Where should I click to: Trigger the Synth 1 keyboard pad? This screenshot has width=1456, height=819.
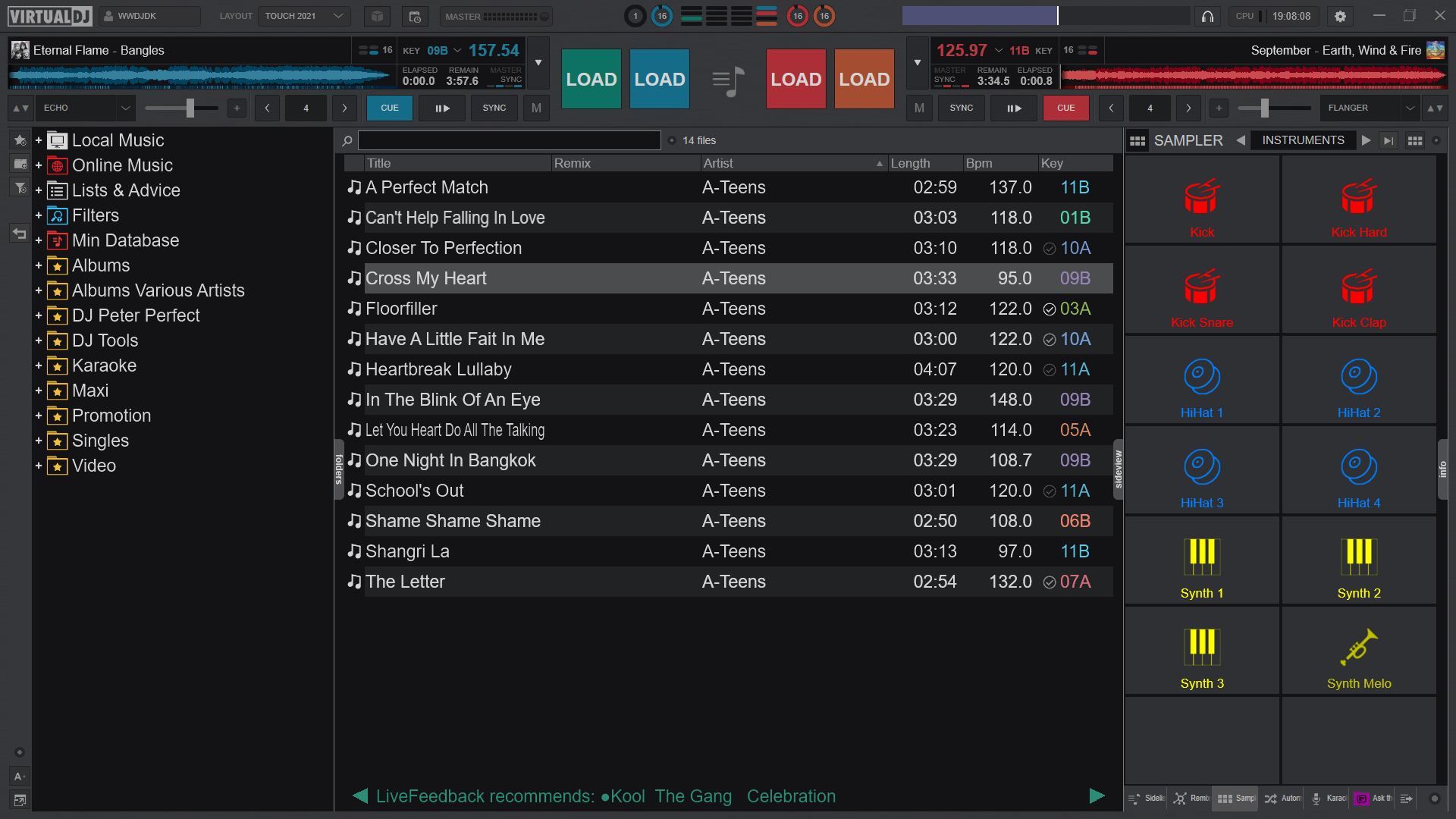(x=1202, y=560)
